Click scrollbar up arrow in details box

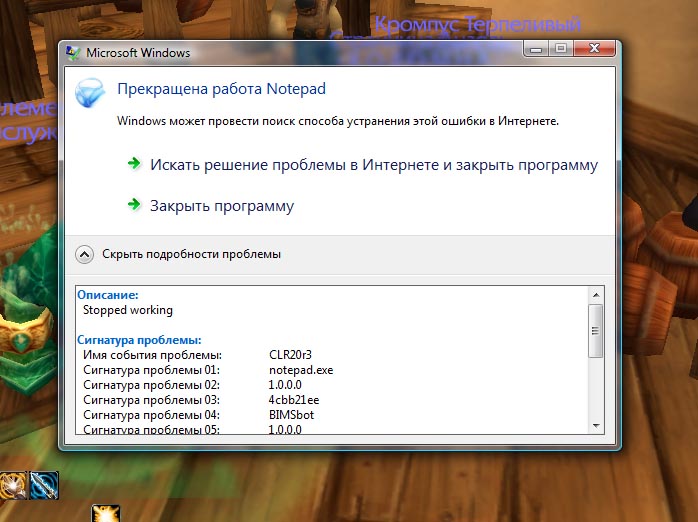pos(596,295)
